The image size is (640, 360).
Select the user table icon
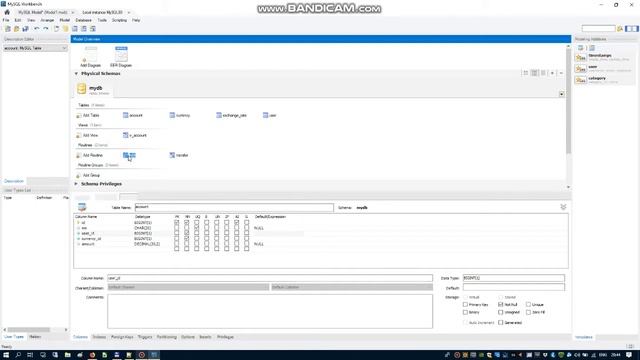click(265, 115)
